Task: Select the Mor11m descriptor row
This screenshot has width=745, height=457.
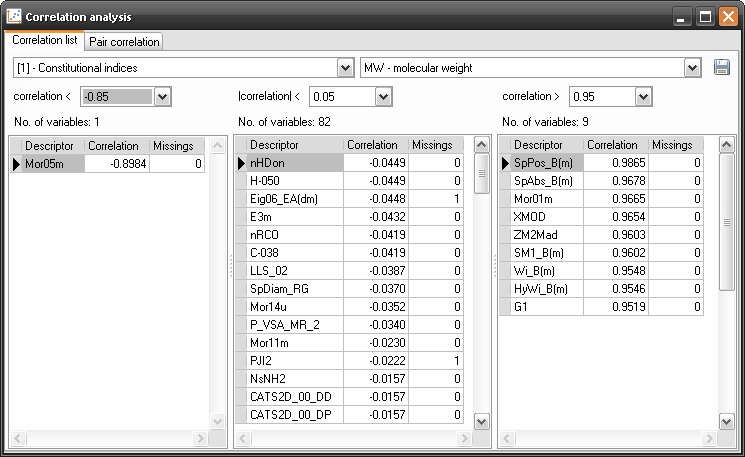Action: point(349,343)
